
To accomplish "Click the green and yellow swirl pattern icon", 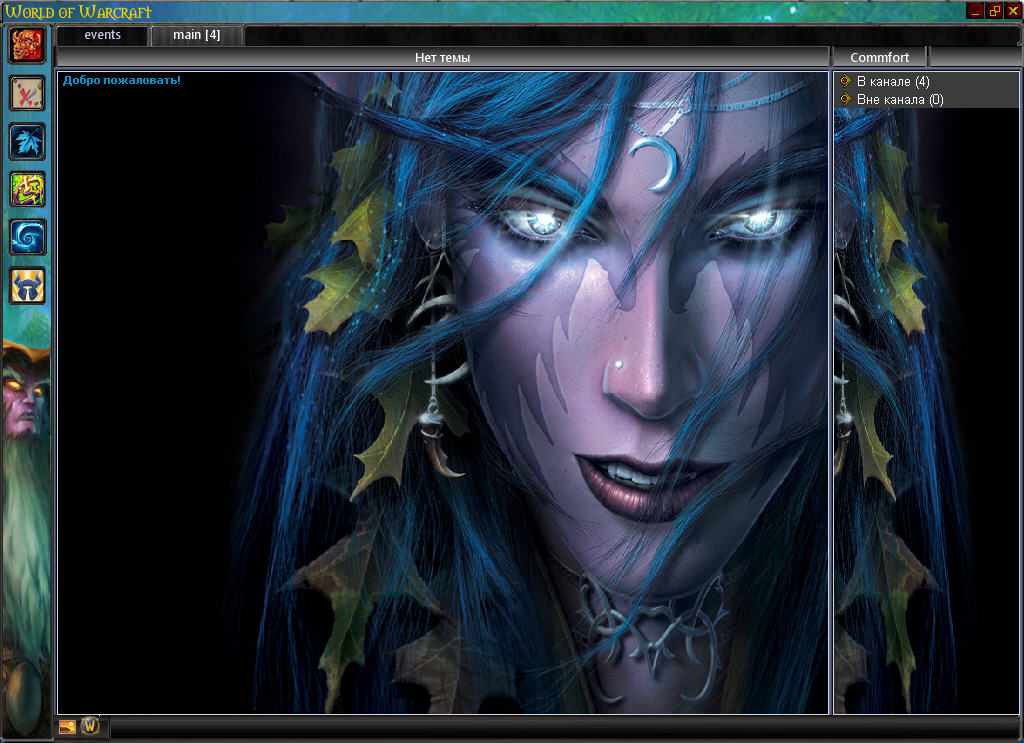I will coord(27,189).
